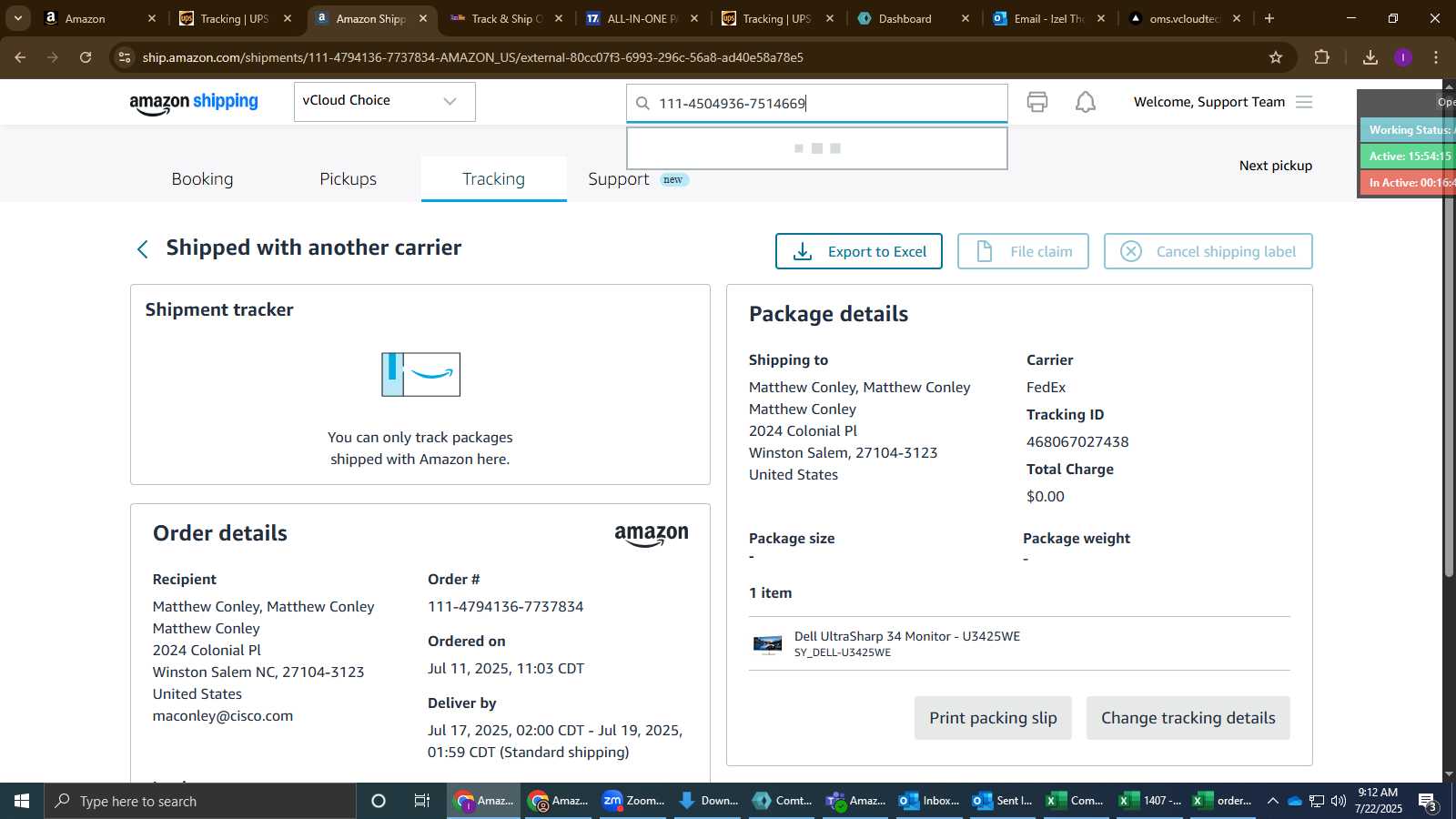Open Task View on taskbar

[421, 801]
